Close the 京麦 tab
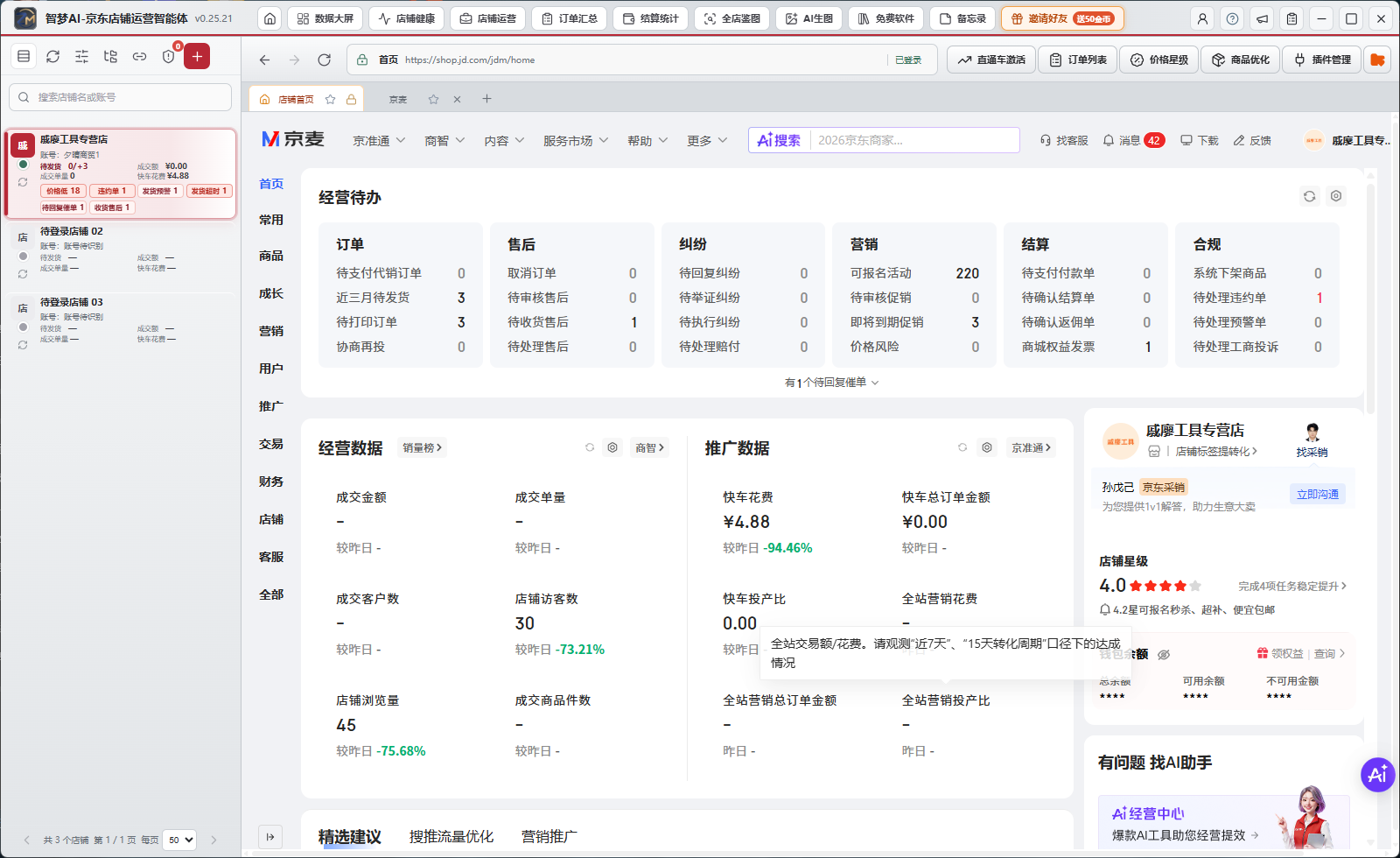The width and height of the screenshot is (1400, 858). (457, 100)
